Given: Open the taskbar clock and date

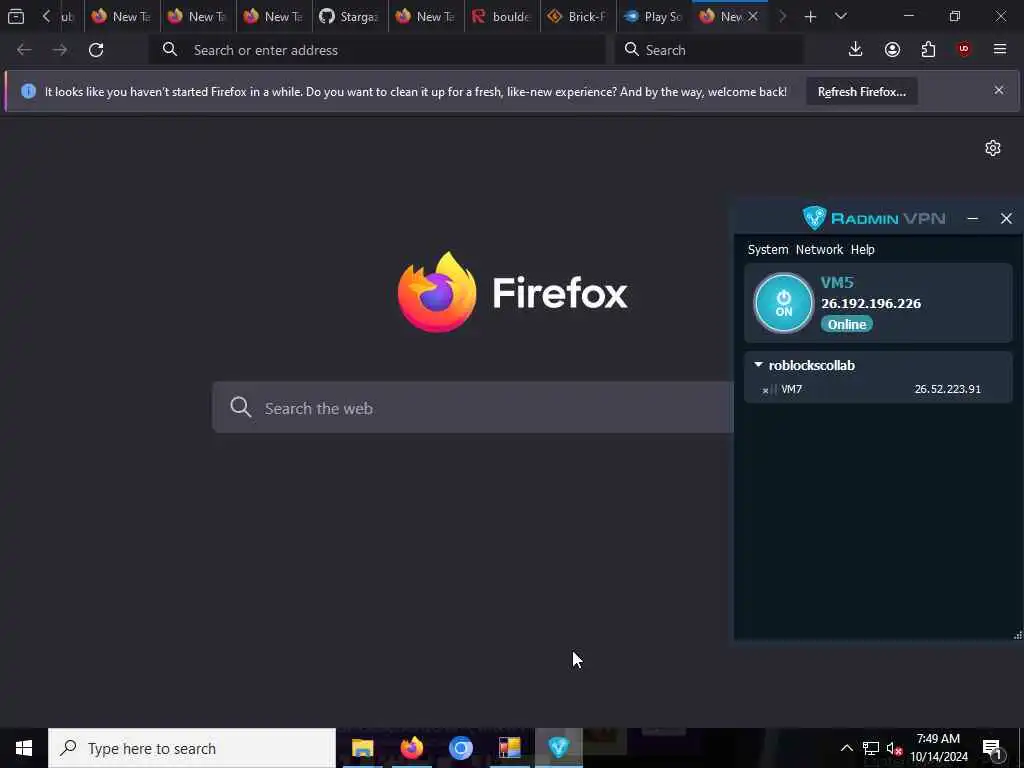Looking at the screenshot, I should 938,748.
